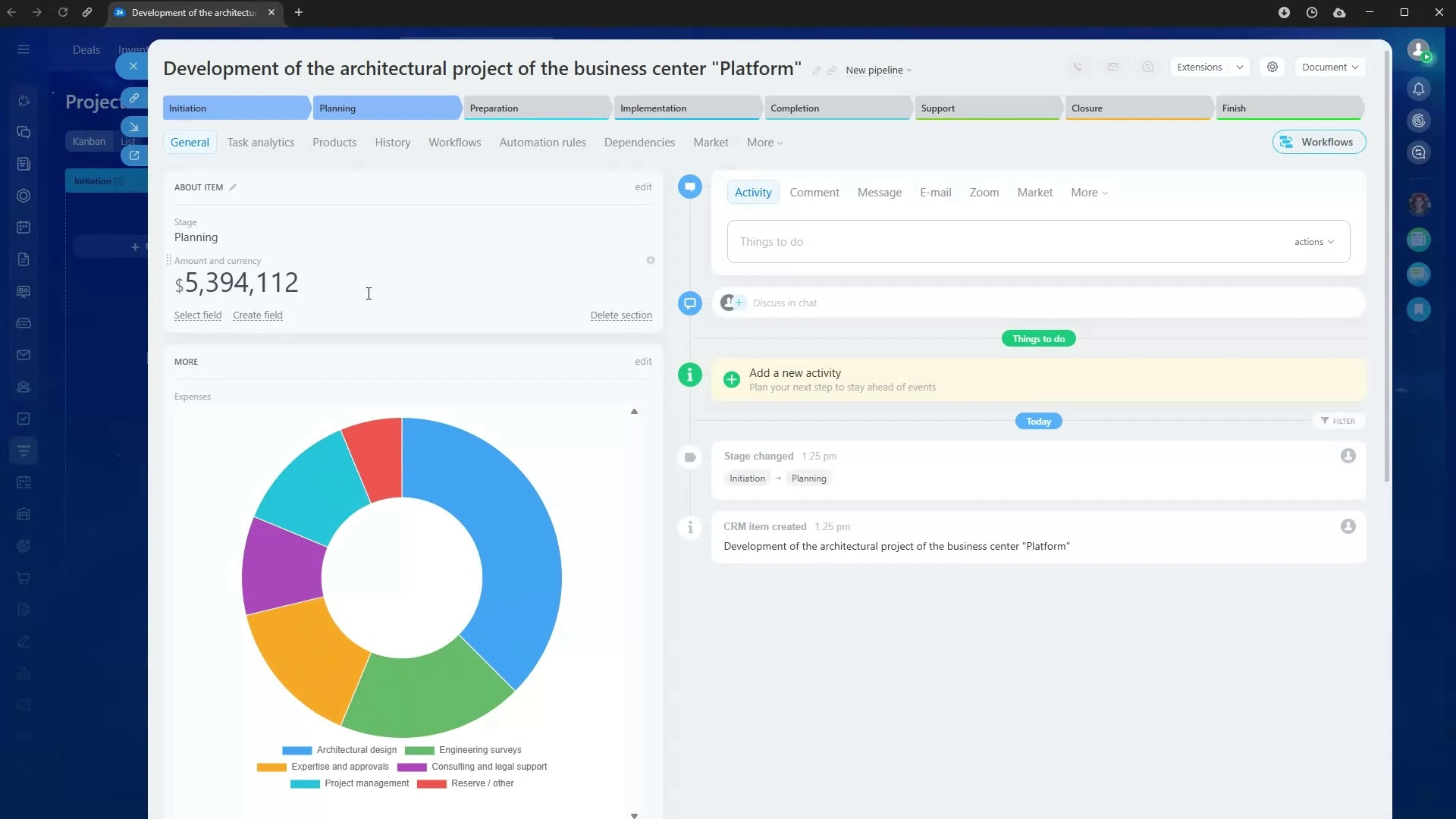Viewport: 1456px width, 819px height.
Task: Click the Delete section link
Action: click(x=620, y=315)
